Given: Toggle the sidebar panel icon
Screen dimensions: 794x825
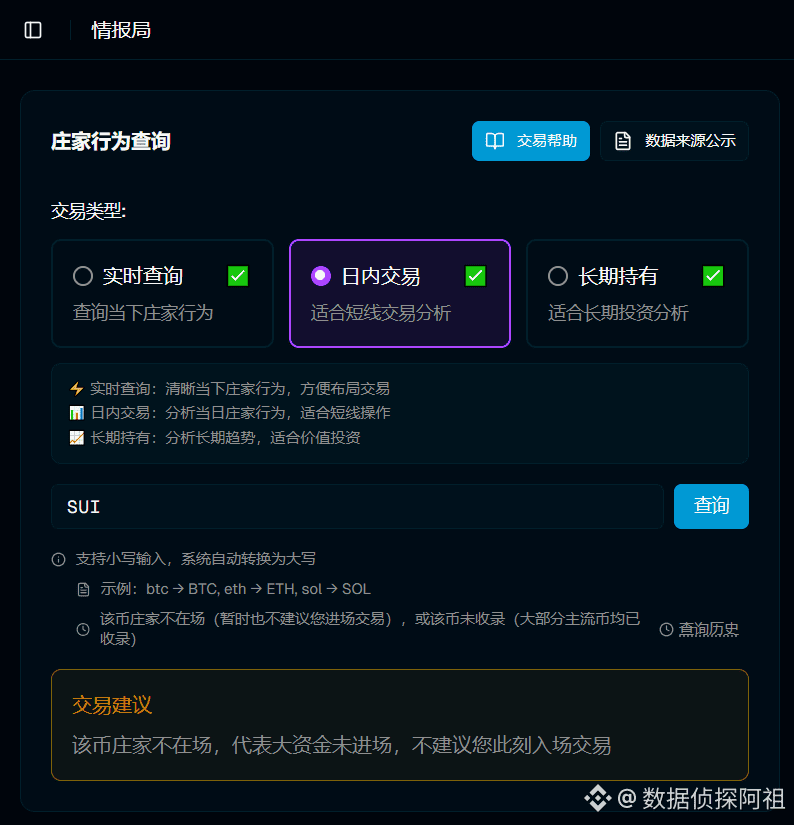Looking at the screenshot, I should click(33, 30).
